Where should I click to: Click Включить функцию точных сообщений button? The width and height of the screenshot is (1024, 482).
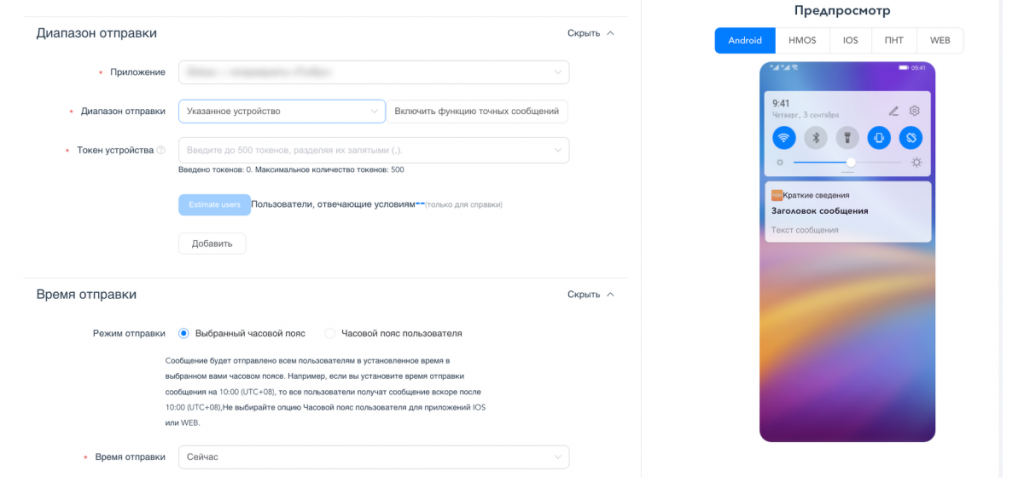[x=477, y=111]
